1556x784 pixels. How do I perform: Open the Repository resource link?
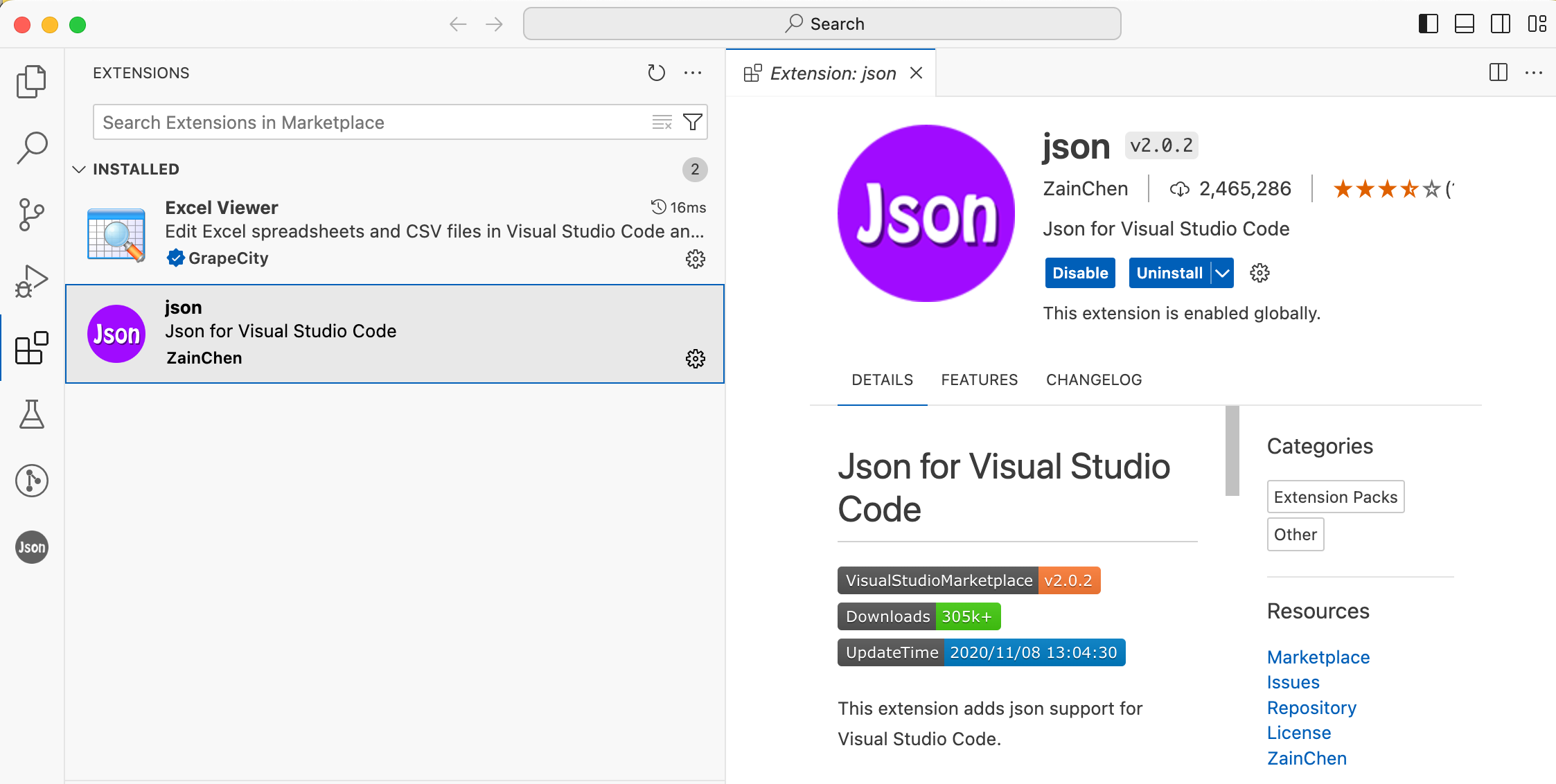tap(1311, 707)
